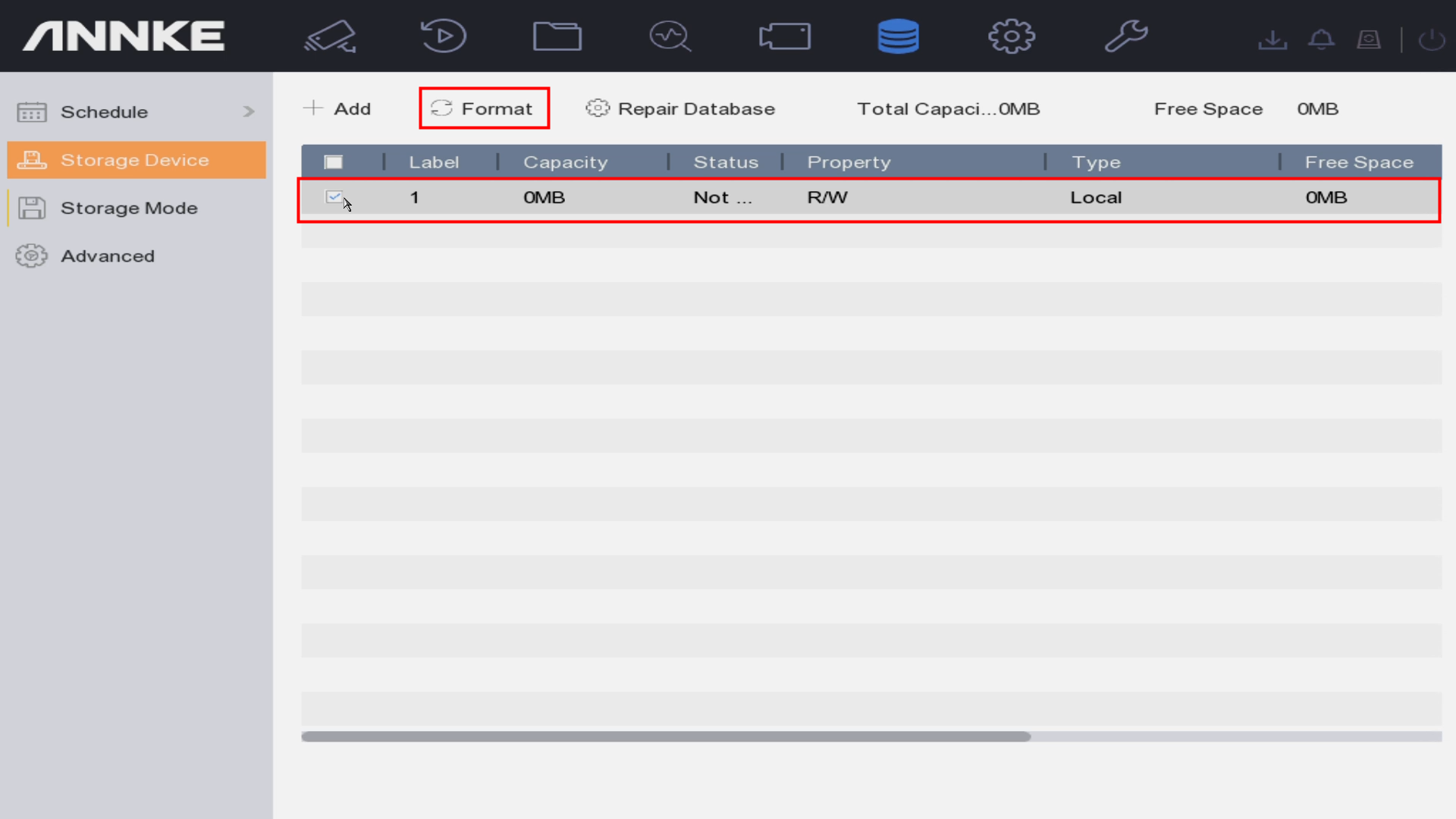Screen dimensions: 1456x819
Task: Toggle checkbox for disk label 1
Action: tap(334, 197)
